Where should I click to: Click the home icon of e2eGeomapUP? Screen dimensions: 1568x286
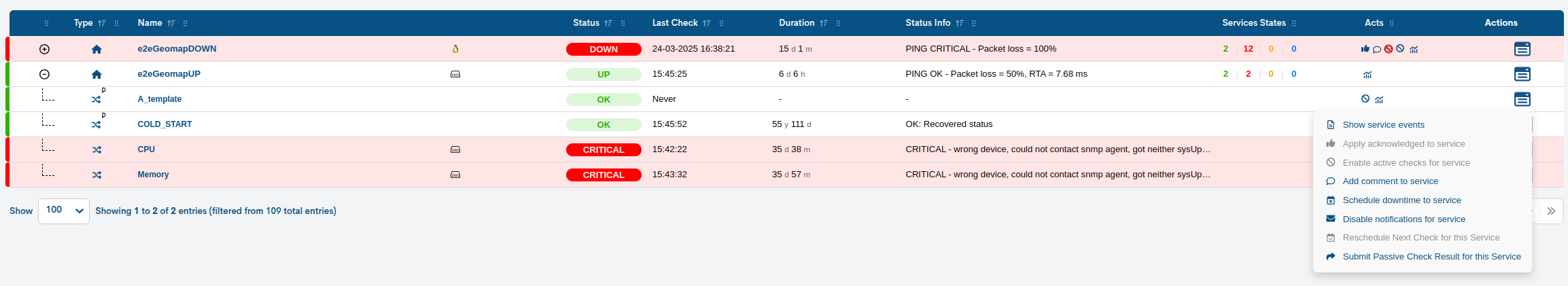tap(97, 74)
